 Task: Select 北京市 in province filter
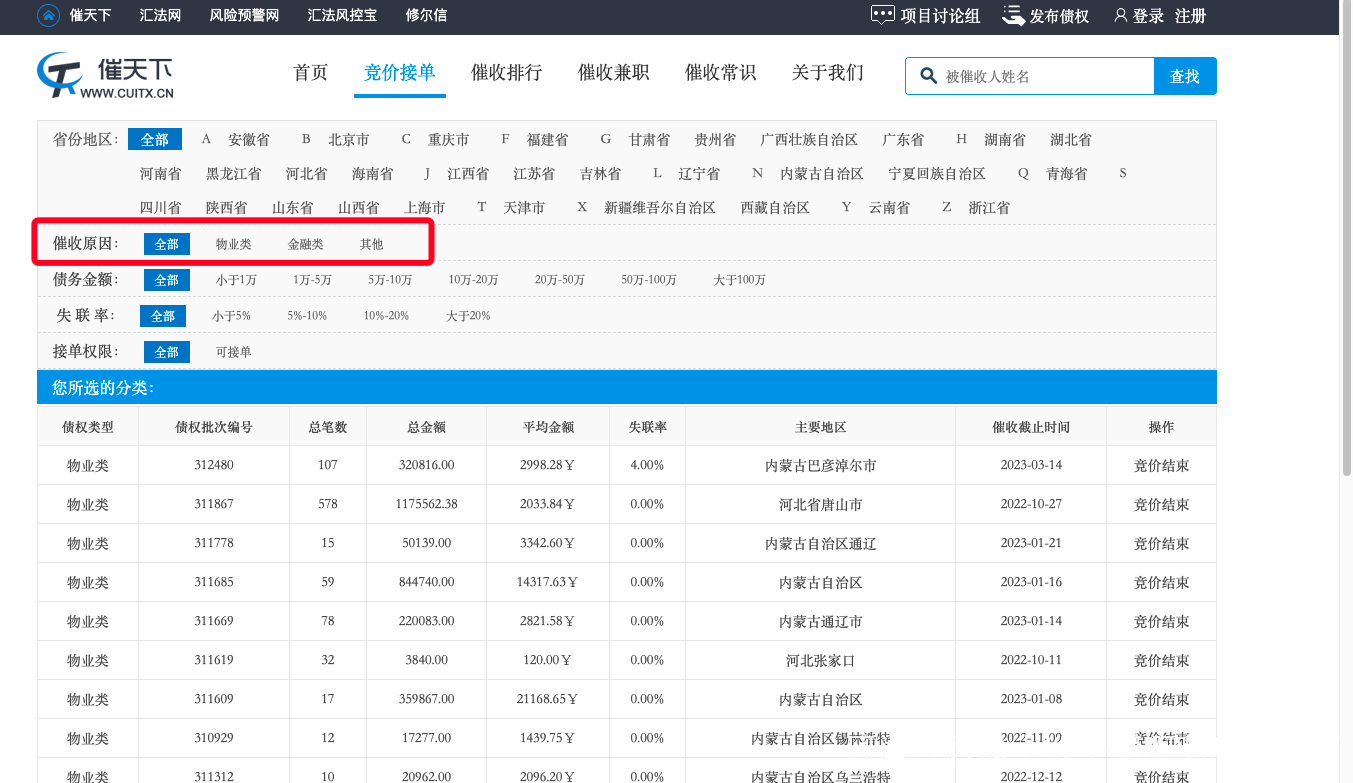tap(349, 140)
